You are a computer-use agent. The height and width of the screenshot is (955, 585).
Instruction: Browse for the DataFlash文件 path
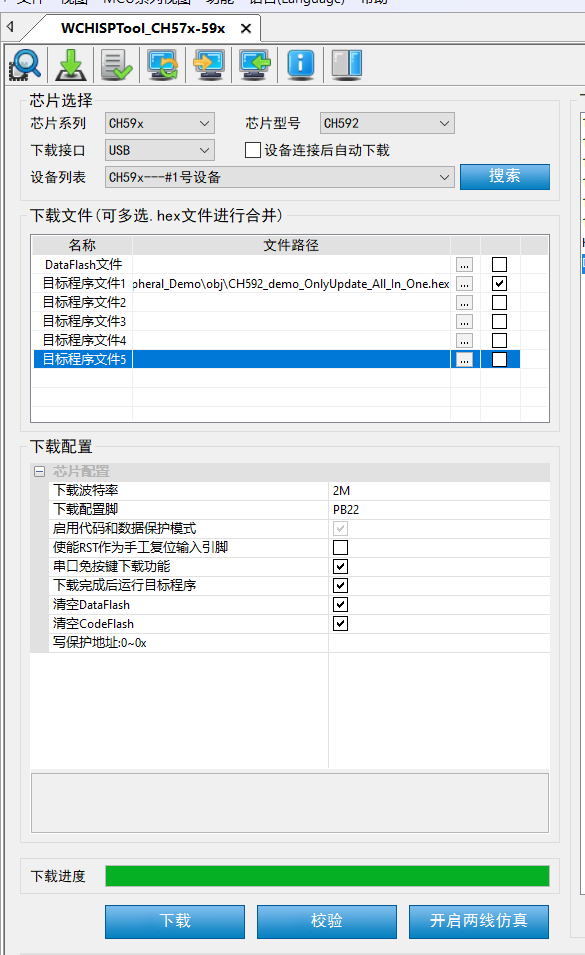coord(464,265)
